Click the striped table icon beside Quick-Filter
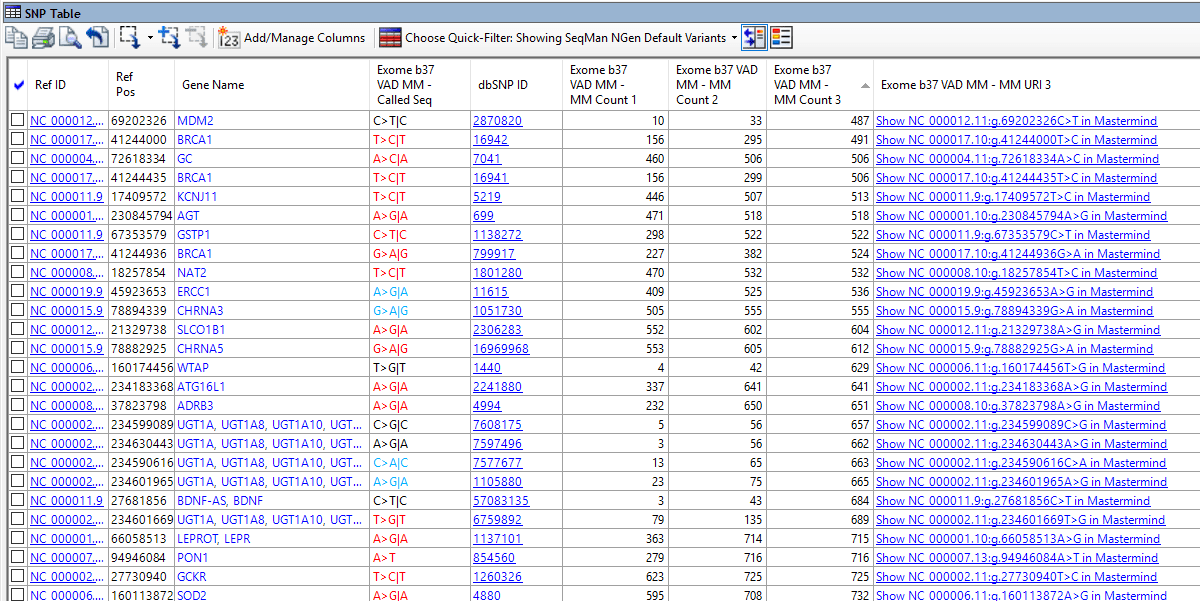 [x=388, y=37]
